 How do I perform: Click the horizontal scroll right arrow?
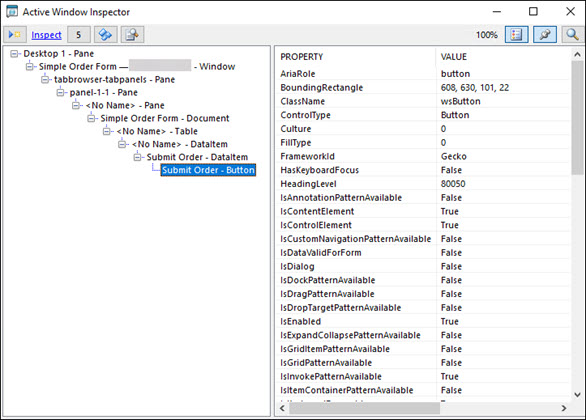click(564, 408)
